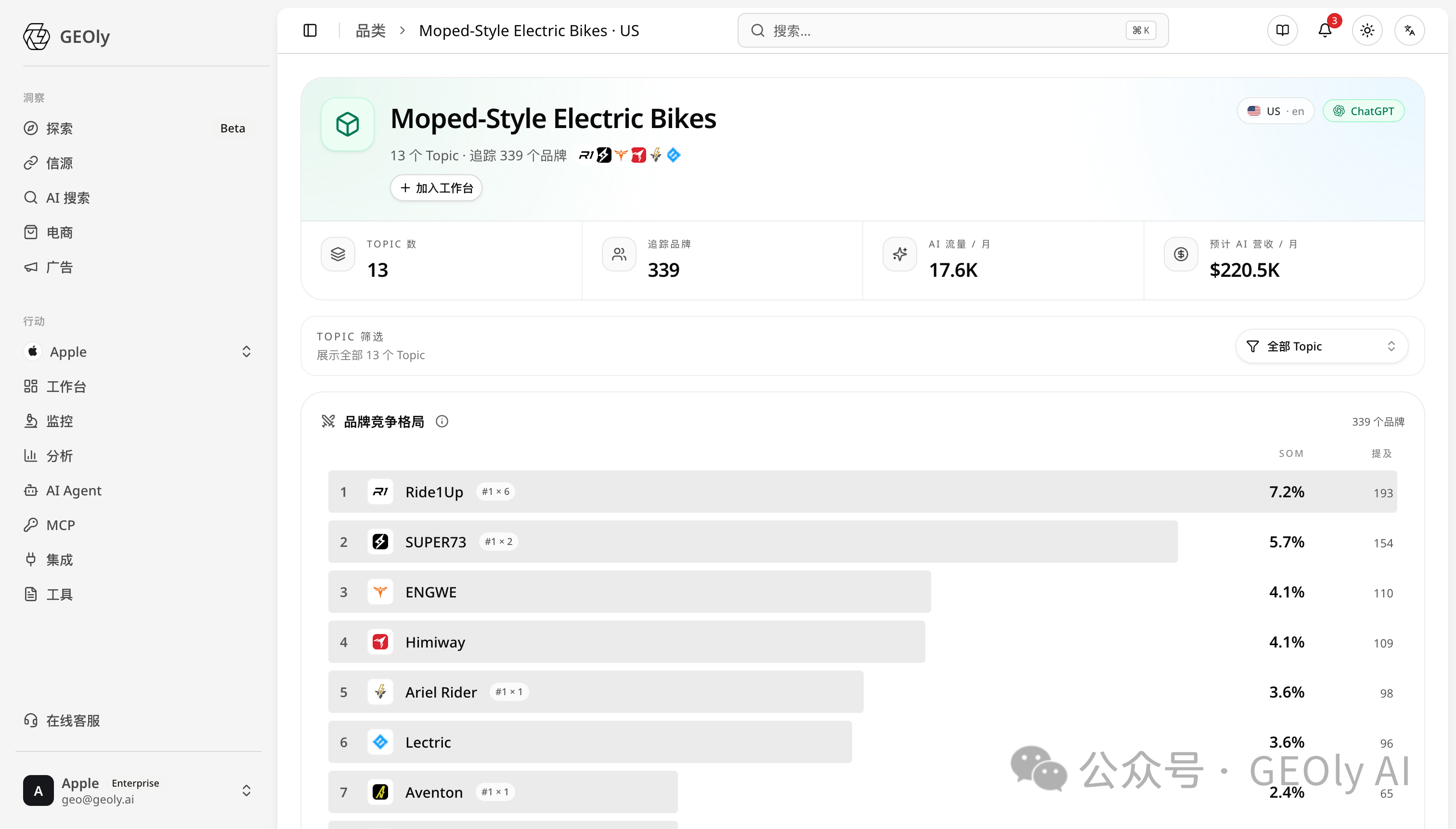1456x829 pixels.
Task: Click the 追踪品牌 people icon
Action: [619, 254]
